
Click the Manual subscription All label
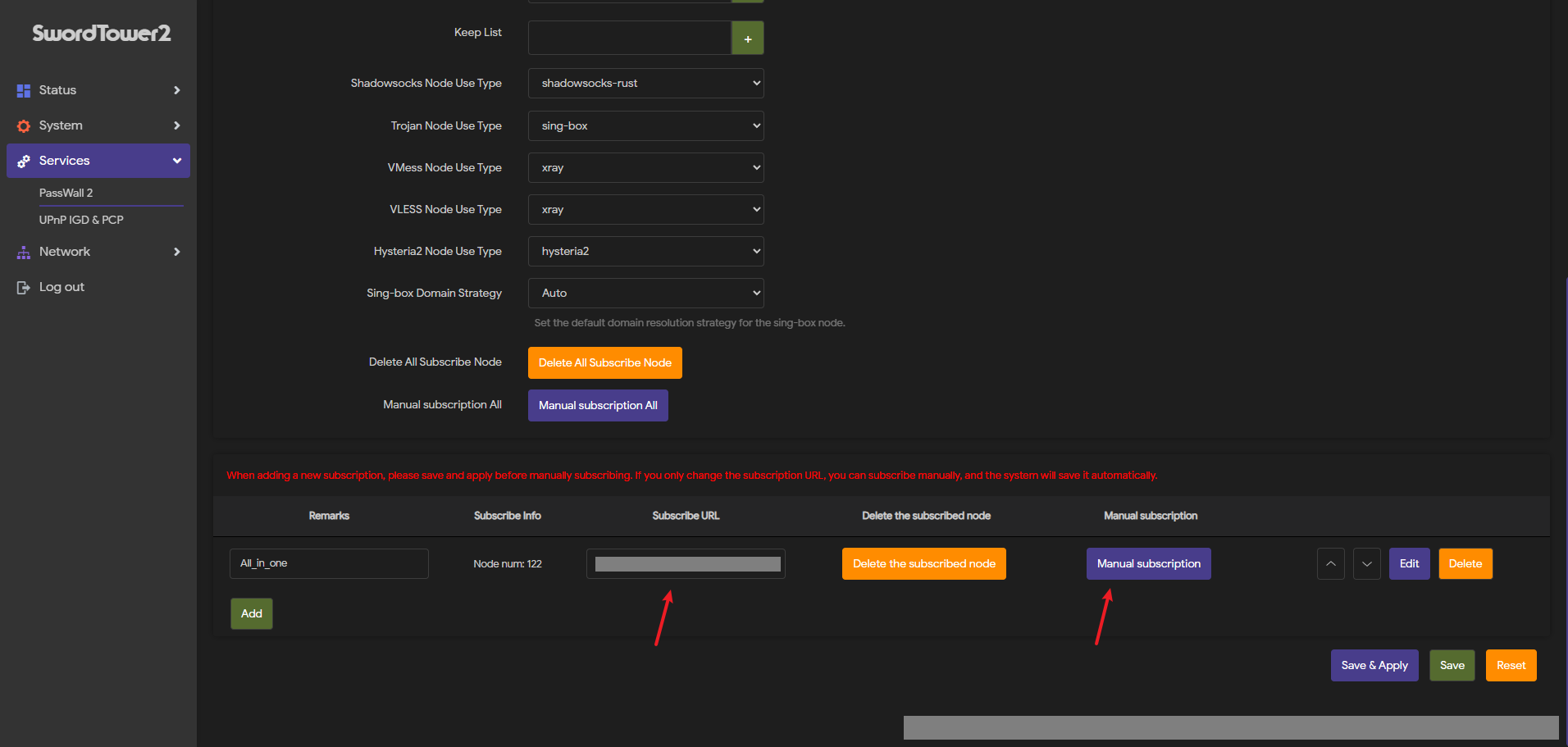coord(442,405)
